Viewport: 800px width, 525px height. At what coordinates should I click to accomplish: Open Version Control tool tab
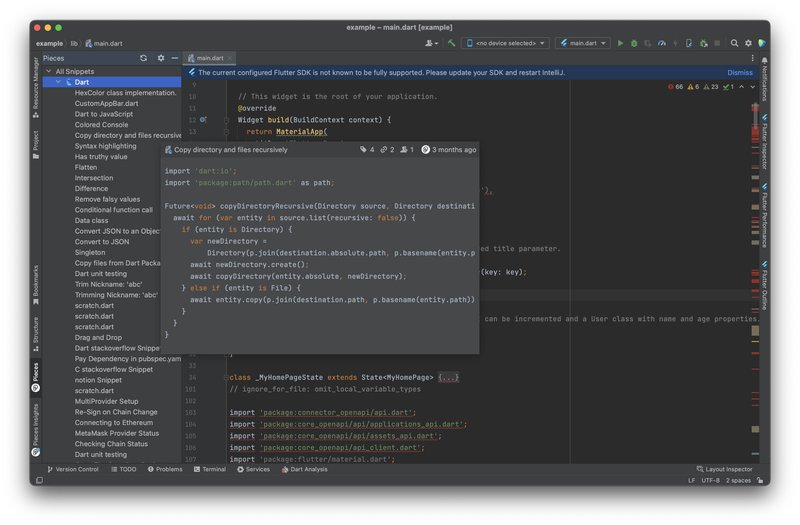(x=72, y=469)
